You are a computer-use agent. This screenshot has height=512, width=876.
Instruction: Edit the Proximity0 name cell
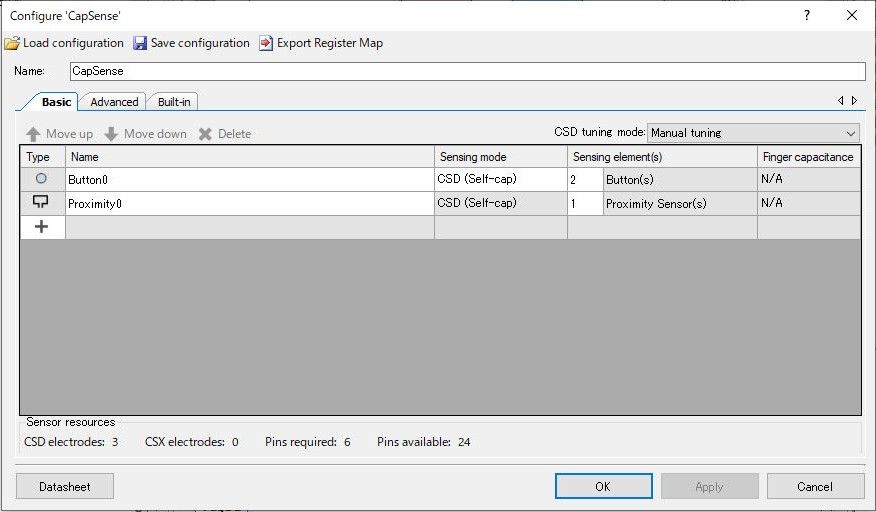250,203
